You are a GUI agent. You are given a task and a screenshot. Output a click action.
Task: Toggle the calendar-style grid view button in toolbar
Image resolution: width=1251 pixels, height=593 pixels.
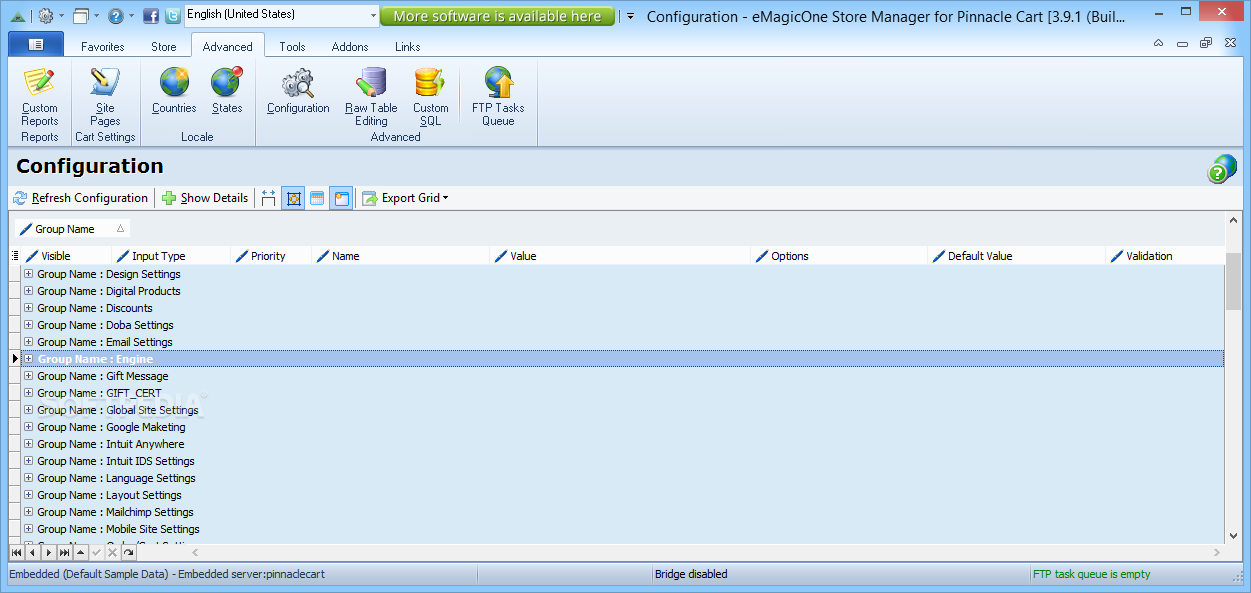pyautogui.click(x=317, y=198)
